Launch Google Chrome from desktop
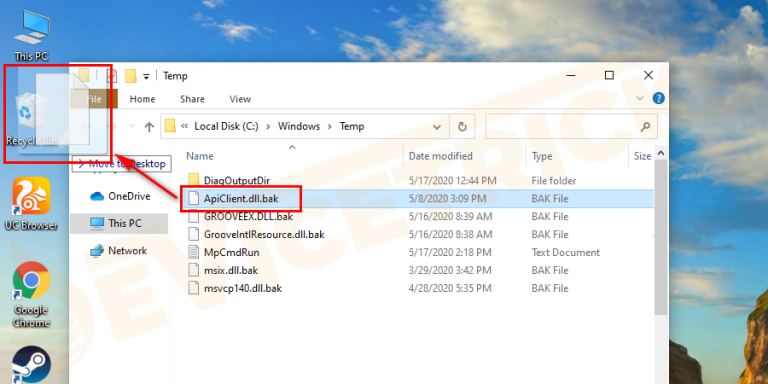Image resolution: width=768 pixels, height=384 pixels. (31, 295)
